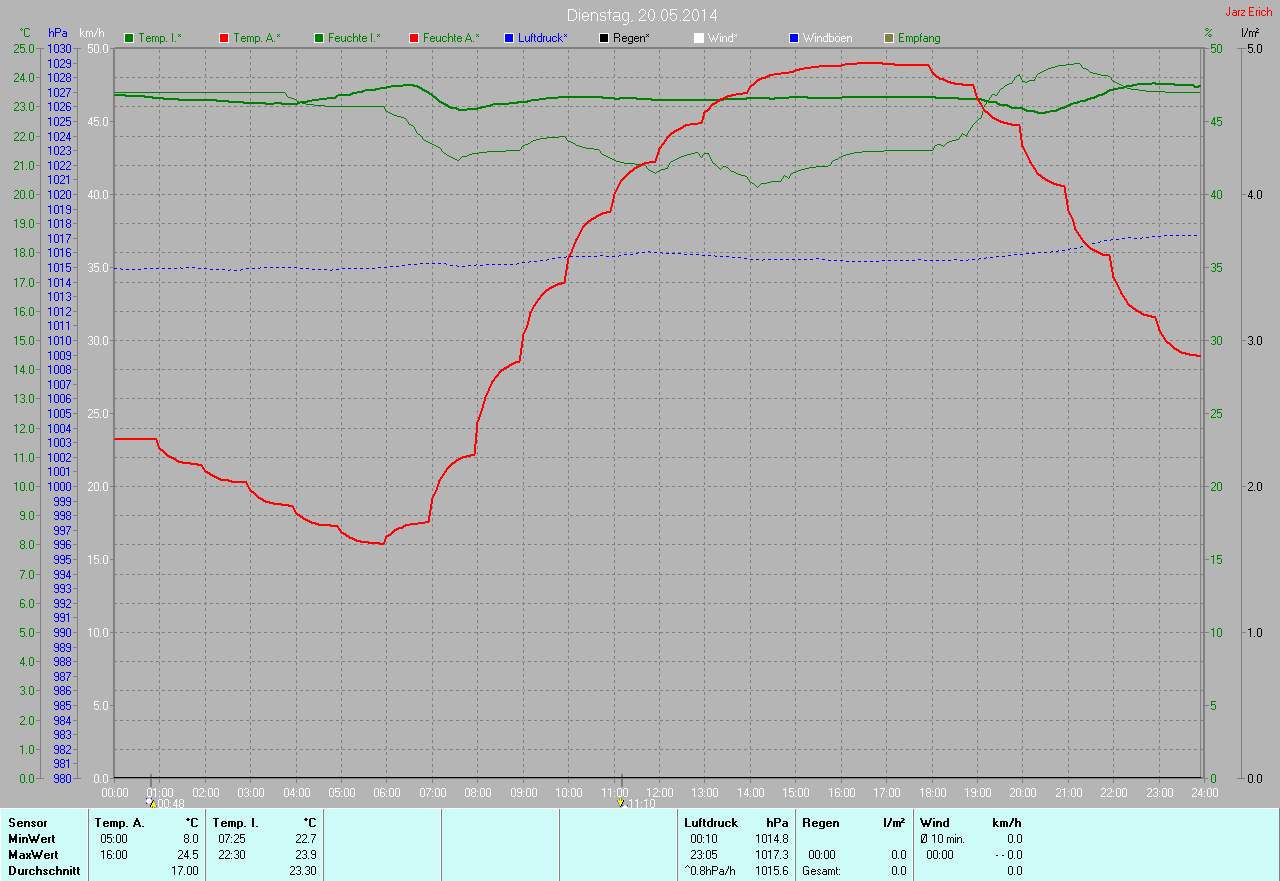Select the black swatch next to Regen*
The image size is (1280, 881).
point(604,38)
